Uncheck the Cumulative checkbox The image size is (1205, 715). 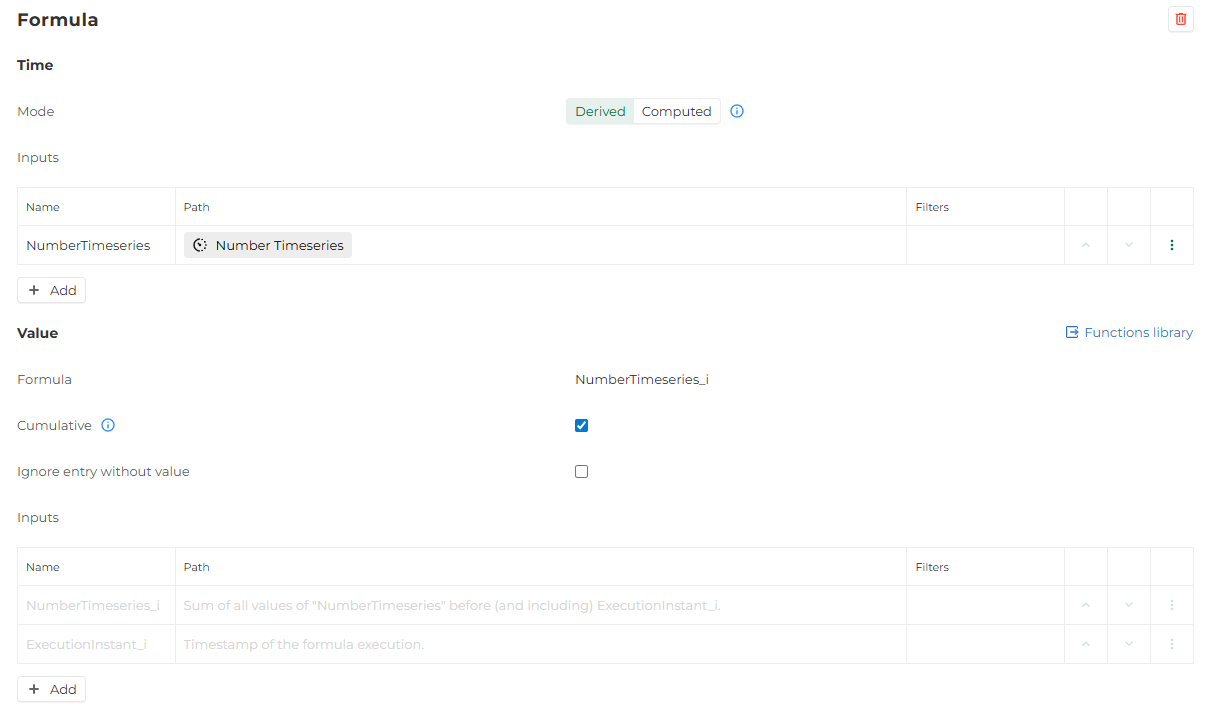581,425
